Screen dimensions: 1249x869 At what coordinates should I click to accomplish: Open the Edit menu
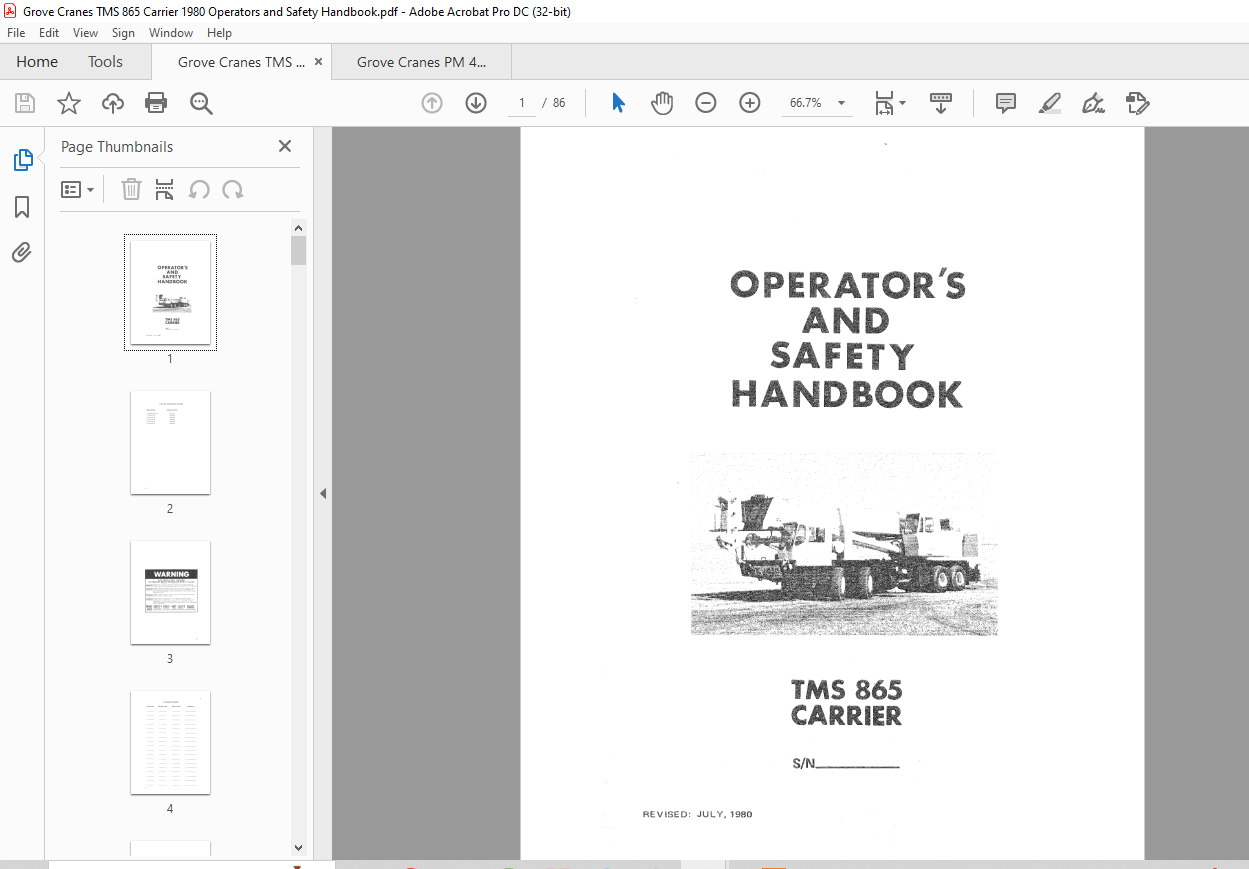(x=49, y=33)
